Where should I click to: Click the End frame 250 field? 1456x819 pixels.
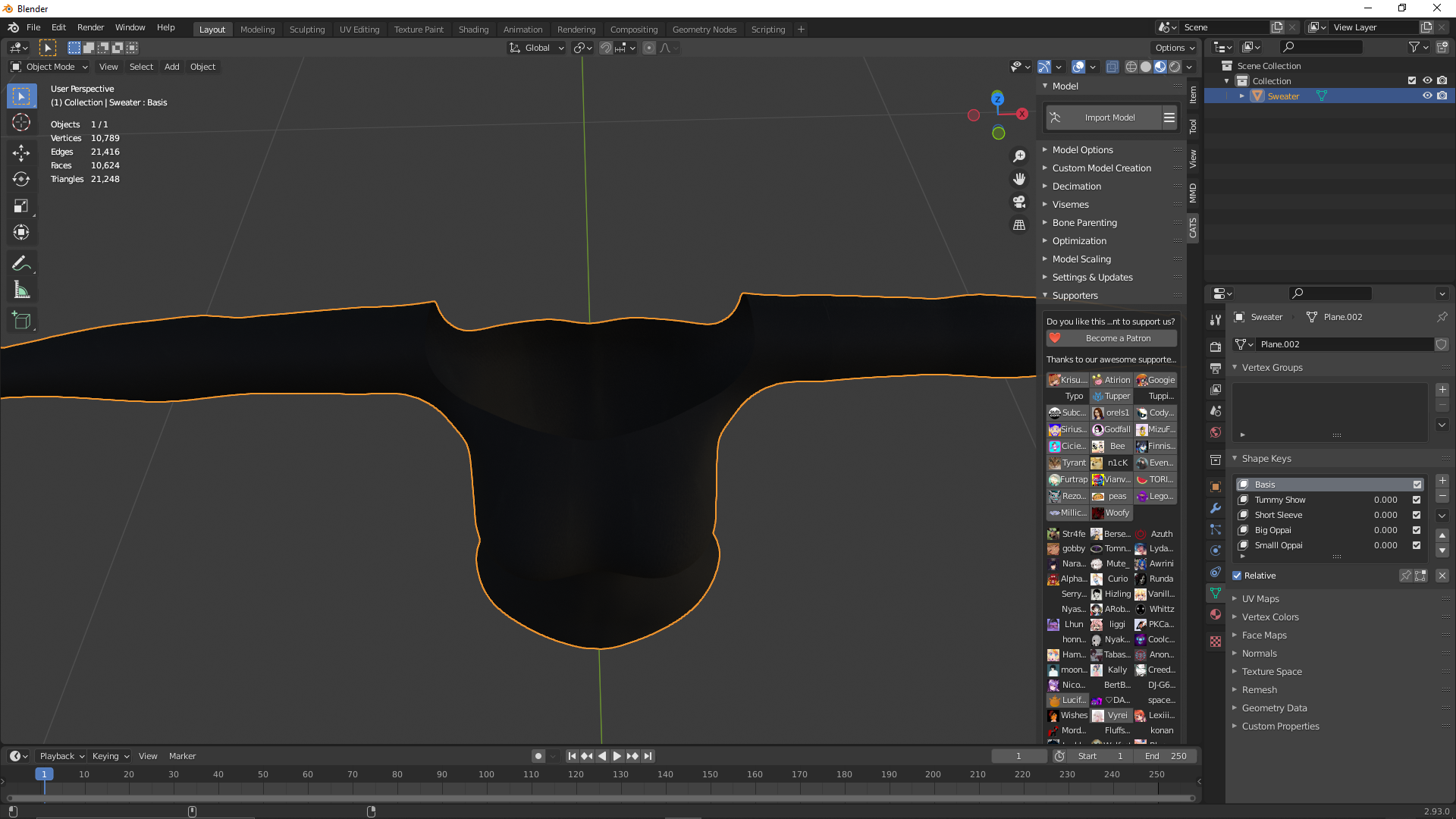1166,756
